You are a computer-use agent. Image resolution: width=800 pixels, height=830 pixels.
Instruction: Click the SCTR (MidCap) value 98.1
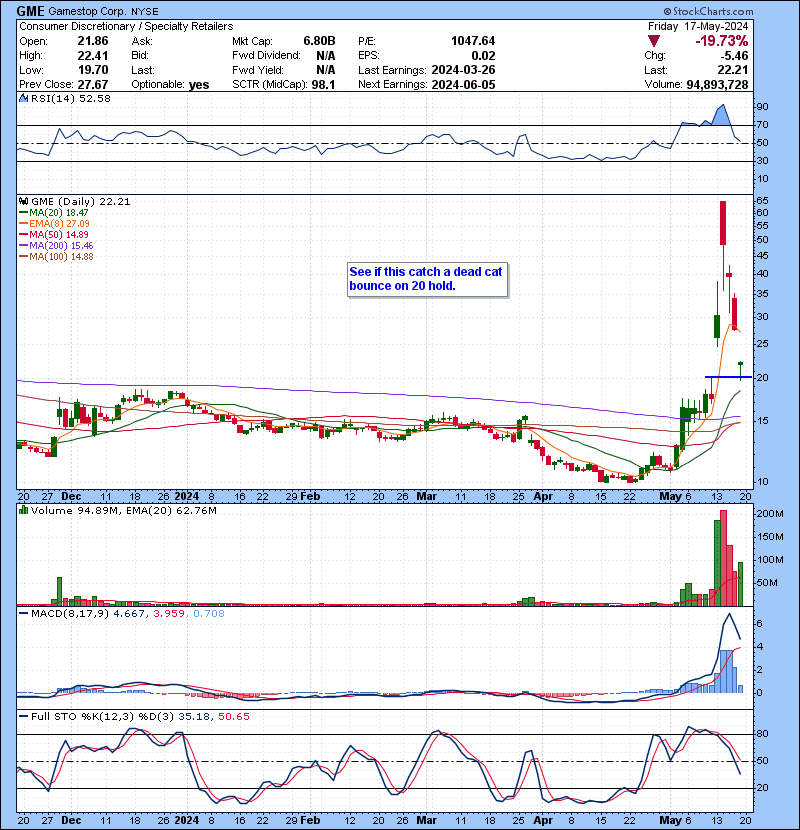tap(323, 85)
